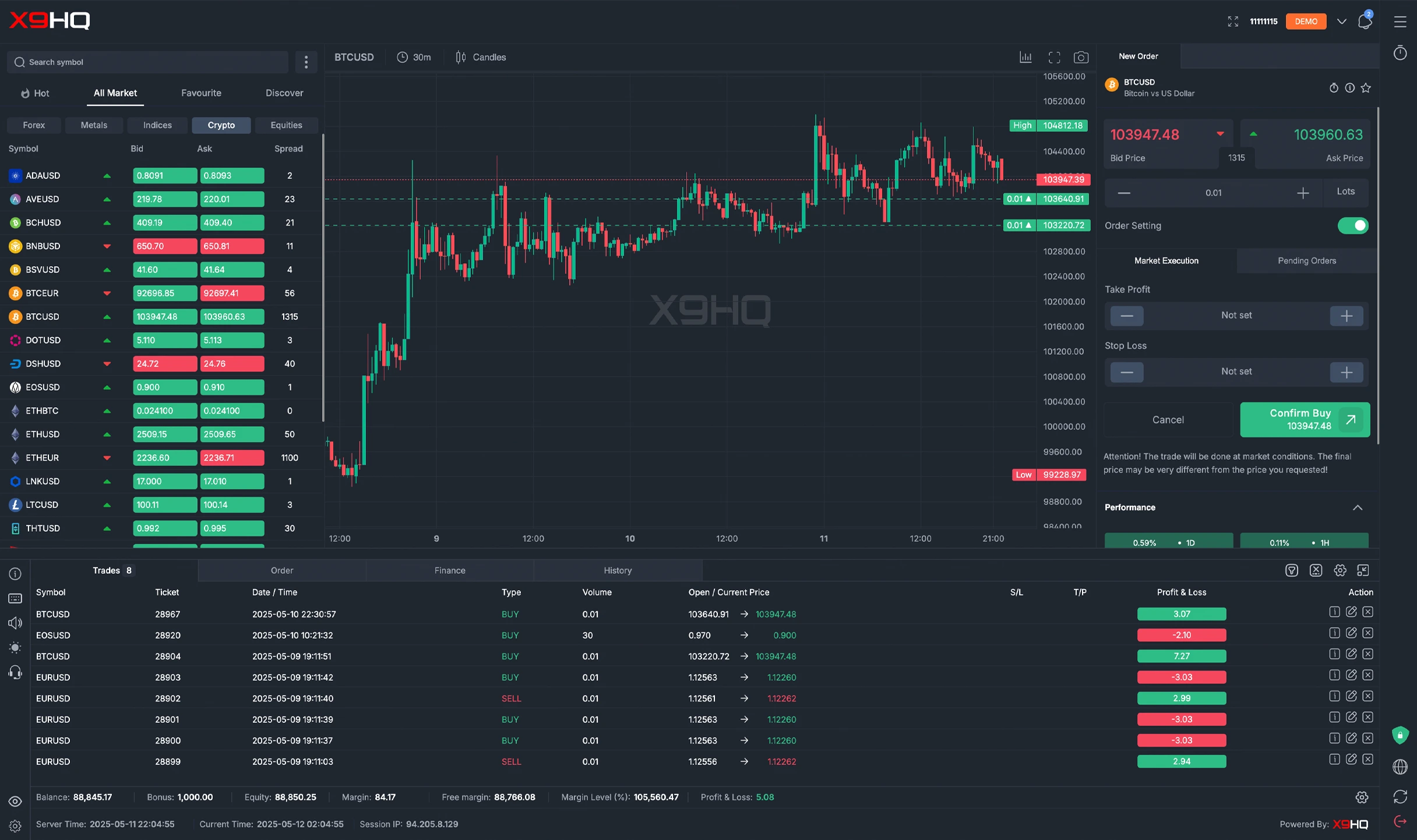
Task: Add BTCUSD to favourites with star icon
Action: tap(1366, 88)
